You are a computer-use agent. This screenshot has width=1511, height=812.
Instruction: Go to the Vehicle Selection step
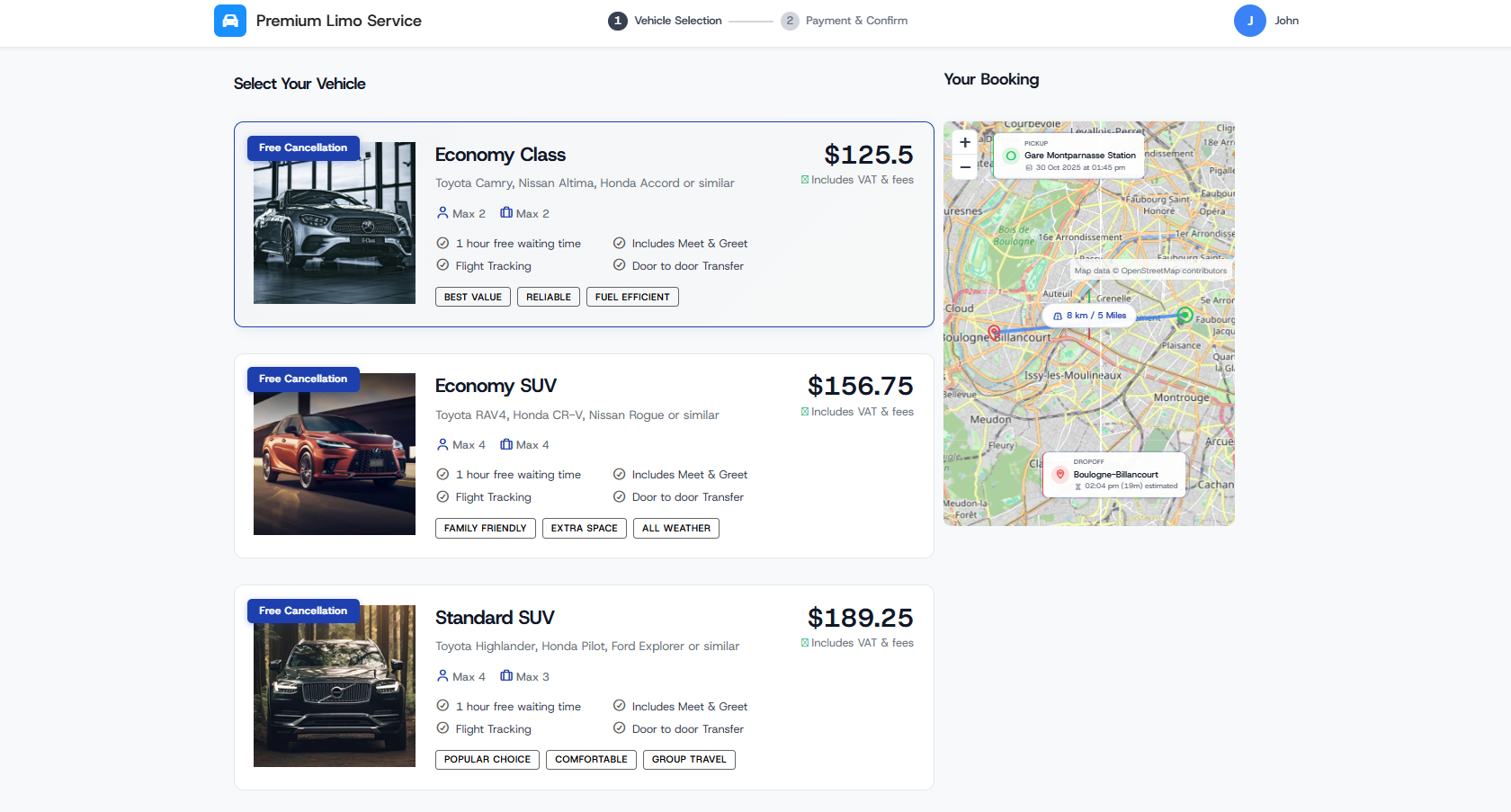point(666,21)
